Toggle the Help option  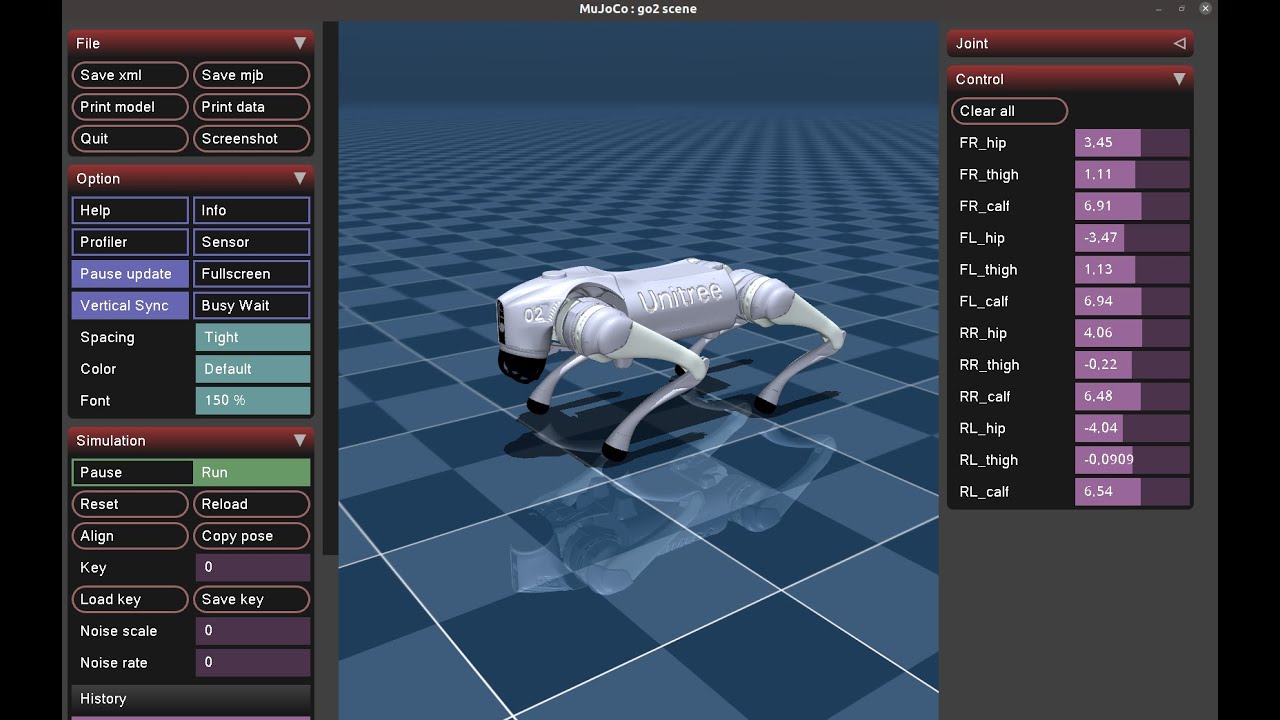(x=130, y=210)
